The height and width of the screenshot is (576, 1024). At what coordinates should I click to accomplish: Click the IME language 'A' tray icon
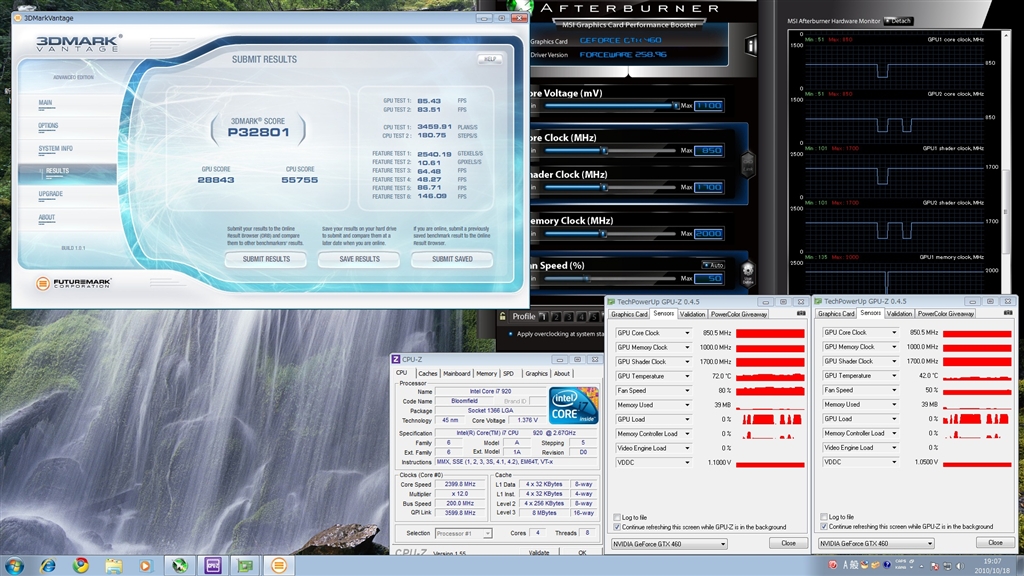pyautogui.click(x=846, y=565)
